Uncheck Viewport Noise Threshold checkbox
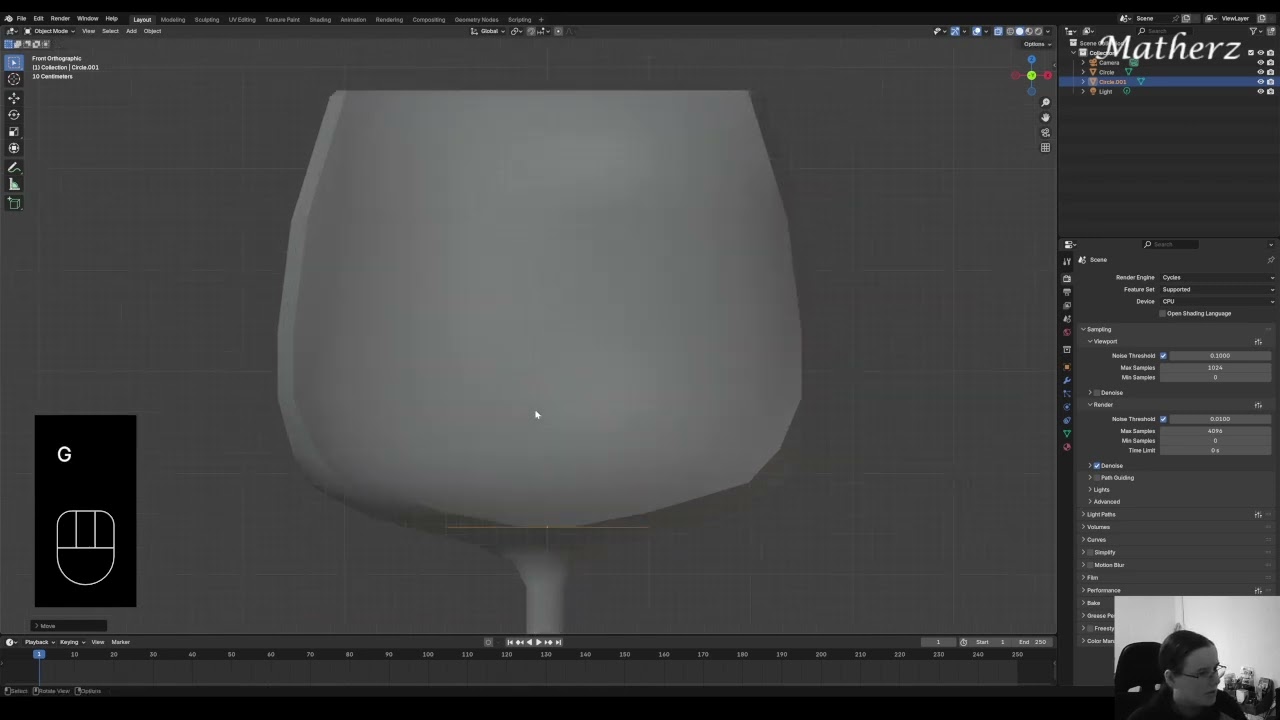This screenshot has width=1280, height=720. tap(1163, 355)
